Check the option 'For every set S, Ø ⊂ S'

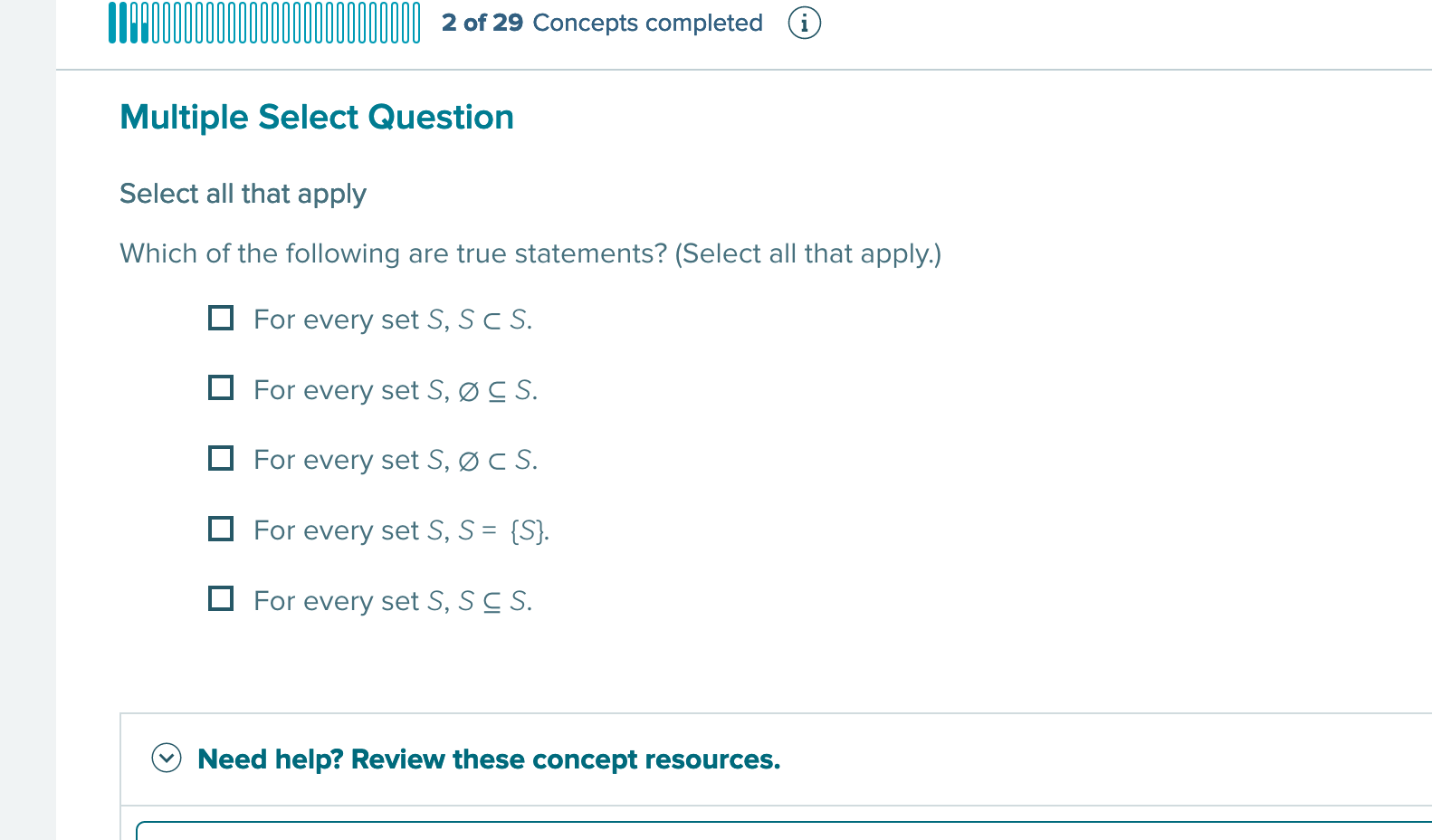tap(221, 458)
